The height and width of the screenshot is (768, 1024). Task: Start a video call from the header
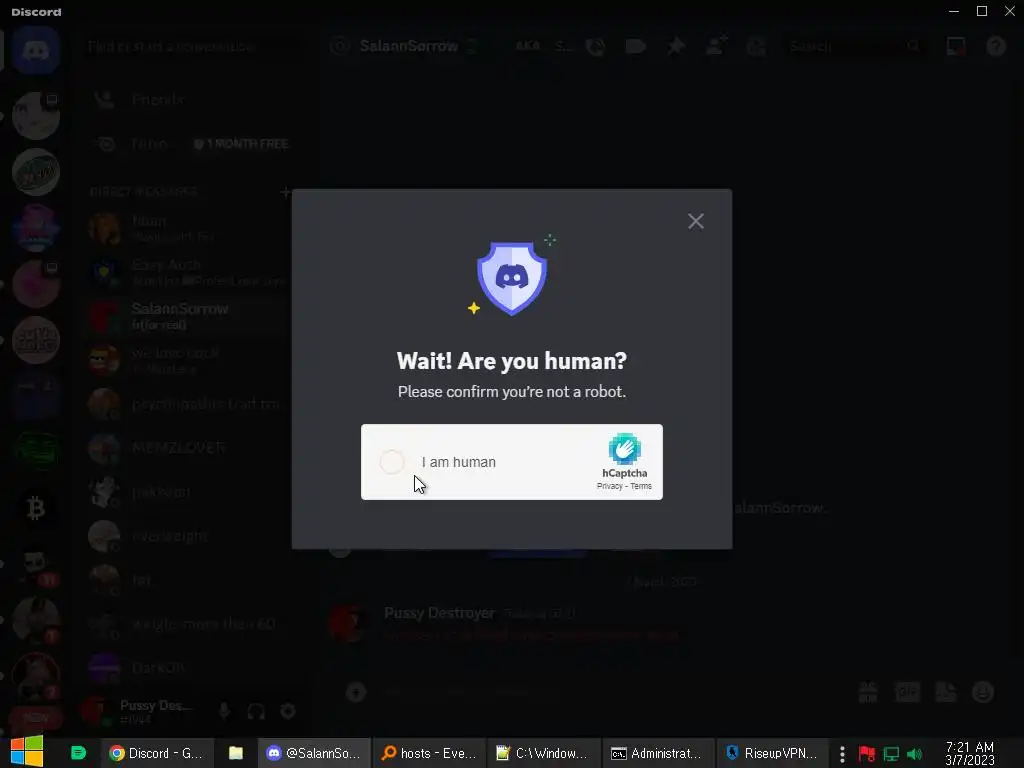pyautogui.click(x=635, y=46)
